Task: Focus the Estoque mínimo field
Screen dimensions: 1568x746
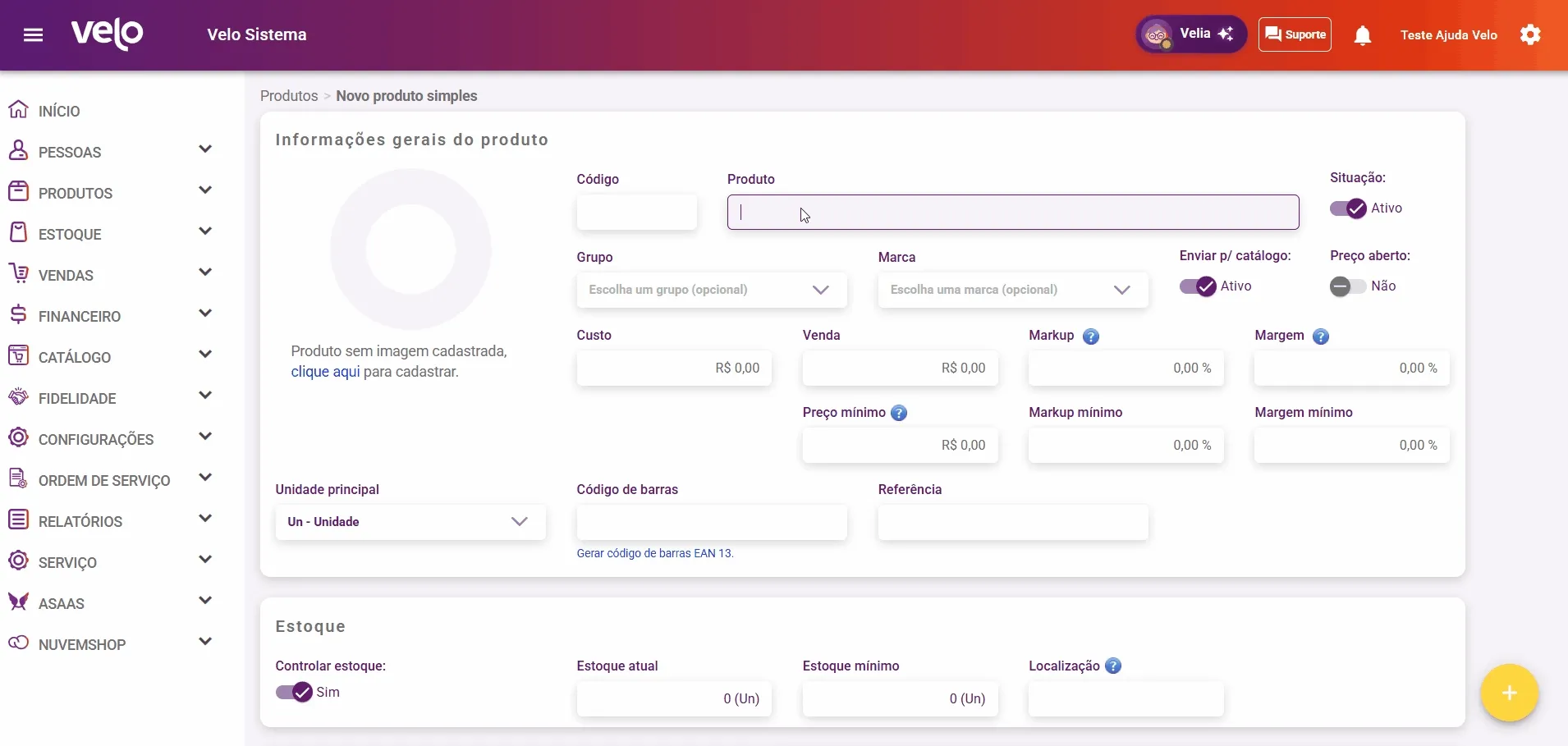Action: [901, 699]
